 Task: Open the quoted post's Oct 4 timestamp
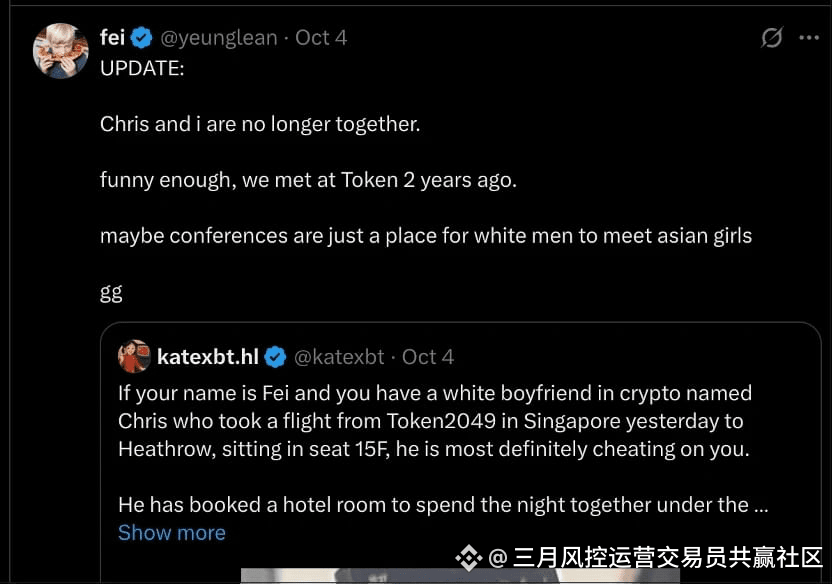pos(428,357)
